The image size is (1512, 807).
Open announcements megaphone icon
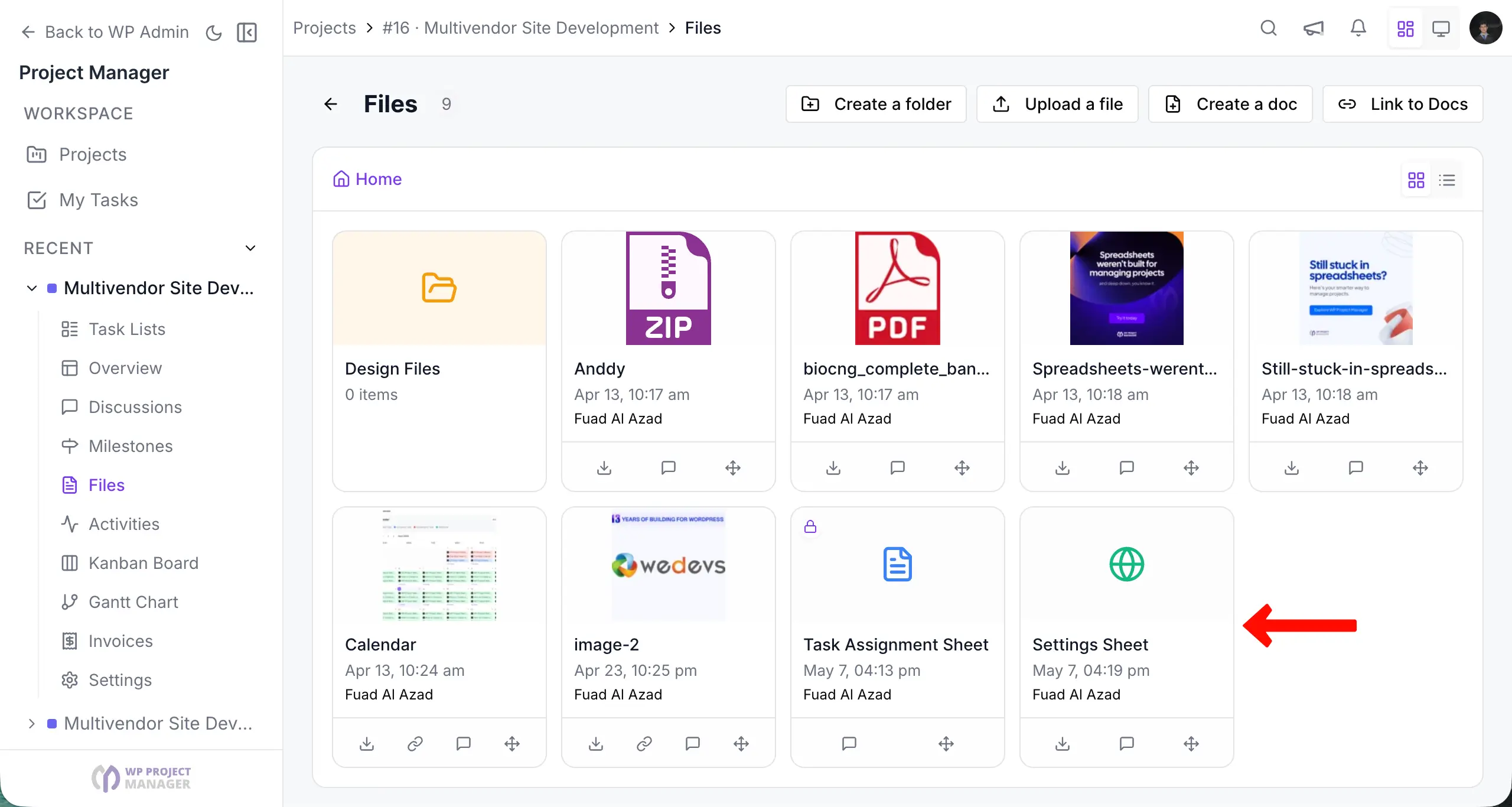(1314, 28)
